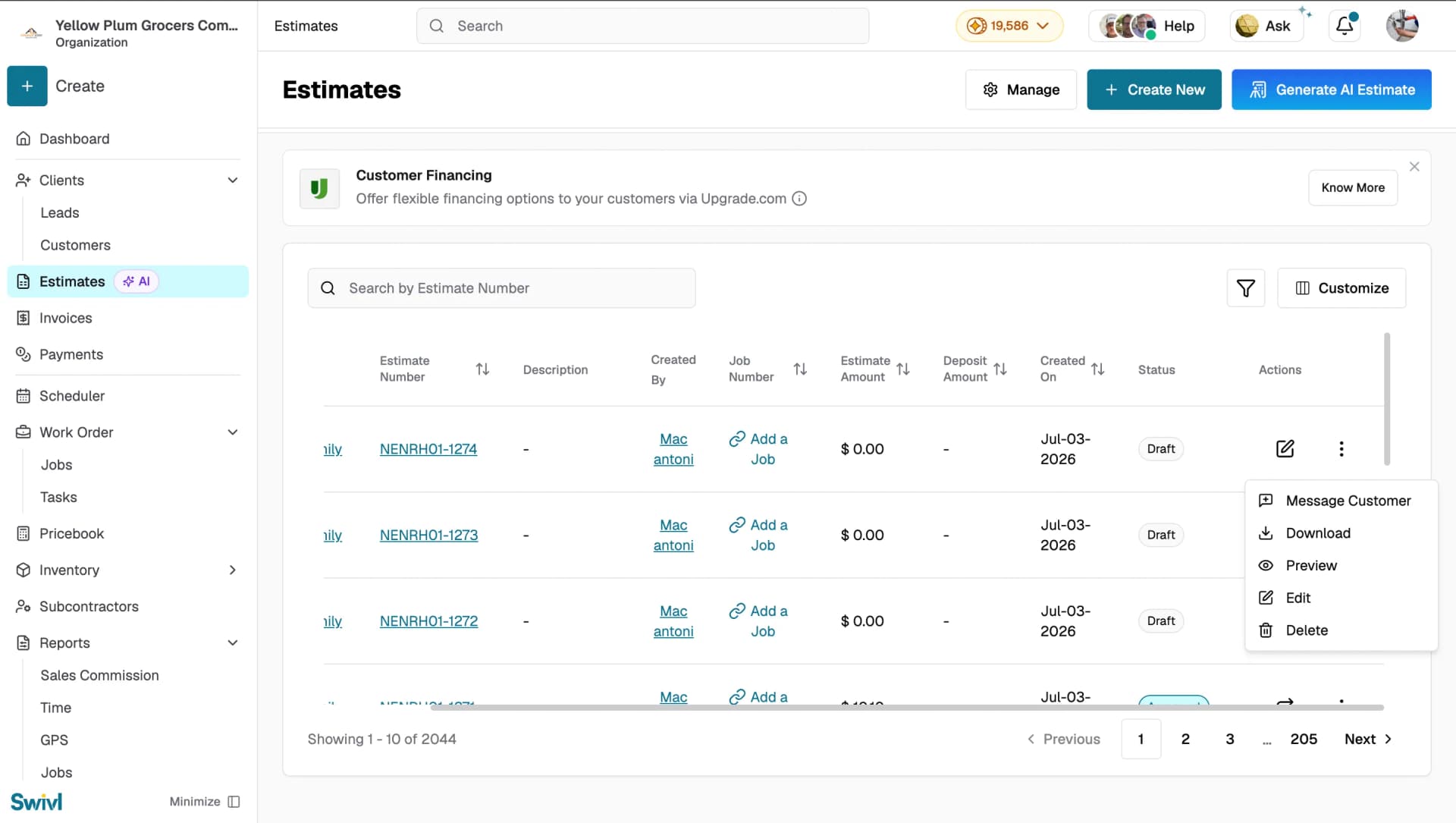Go to page 205

click(1304, 739)
